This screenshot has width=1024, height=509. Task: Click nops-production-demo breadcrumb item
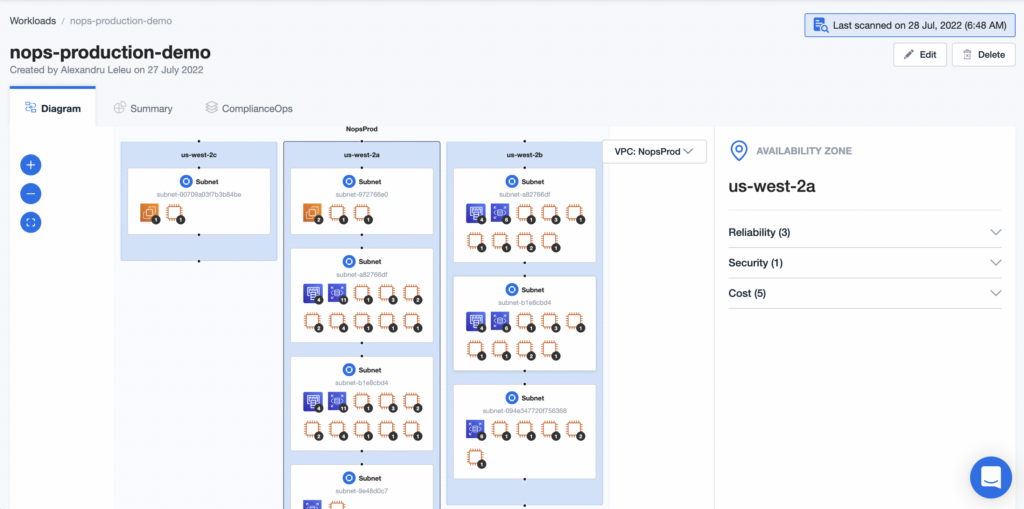[121, 21]
